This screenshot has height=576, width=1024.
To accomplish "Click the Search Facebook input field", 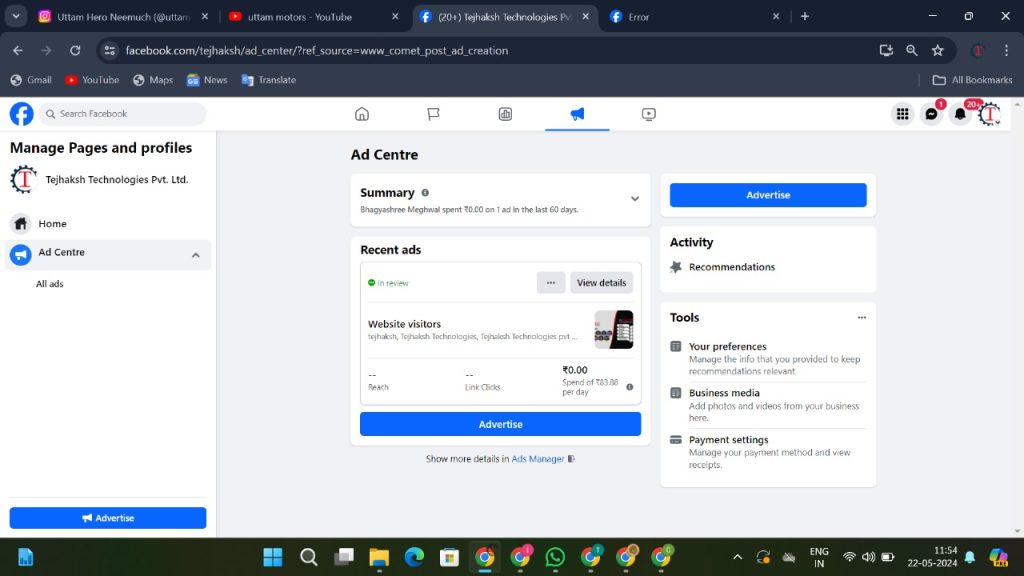I will click(123, 114).
